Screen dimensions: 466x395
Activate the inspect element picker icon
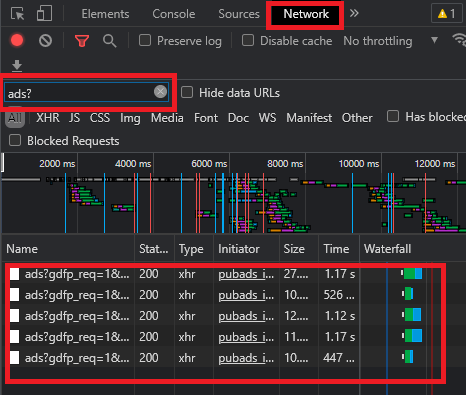(x=18, y=14)
